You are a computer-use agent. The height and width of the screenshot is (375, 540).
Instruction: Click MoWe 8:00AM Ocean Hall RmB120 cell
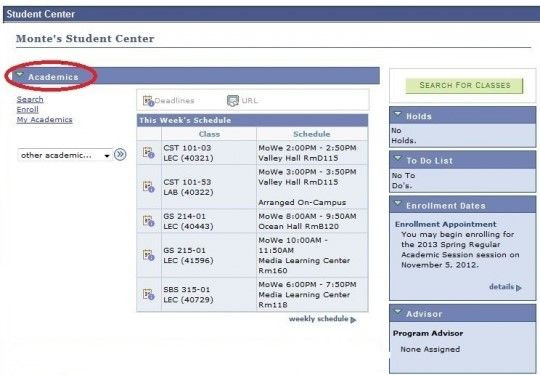[312, 221]
